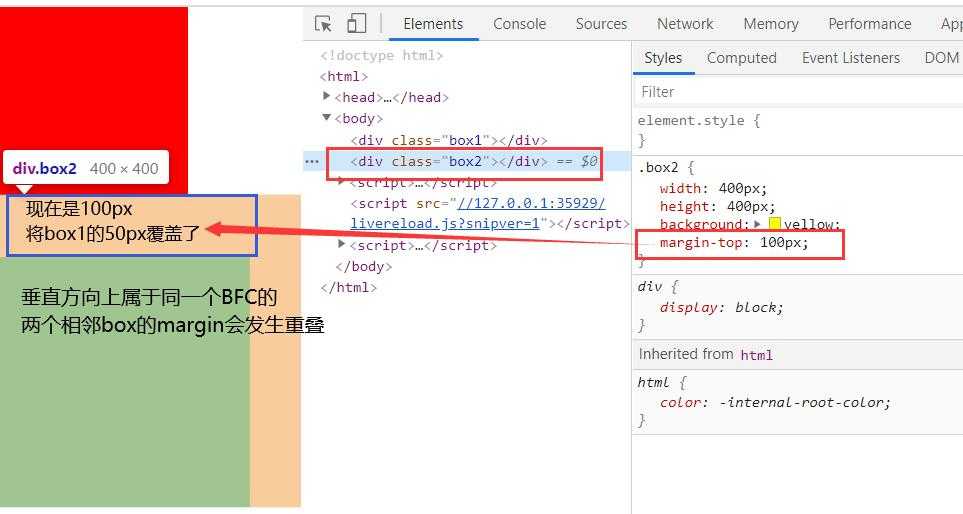963x514 pixels.
Task: Expand the last script element node
Action: pos(342,244)
